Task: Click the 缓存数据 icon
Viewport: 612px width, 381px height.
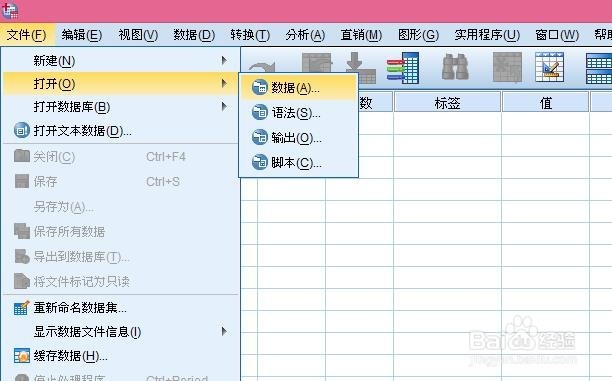Action: point(21,356)
